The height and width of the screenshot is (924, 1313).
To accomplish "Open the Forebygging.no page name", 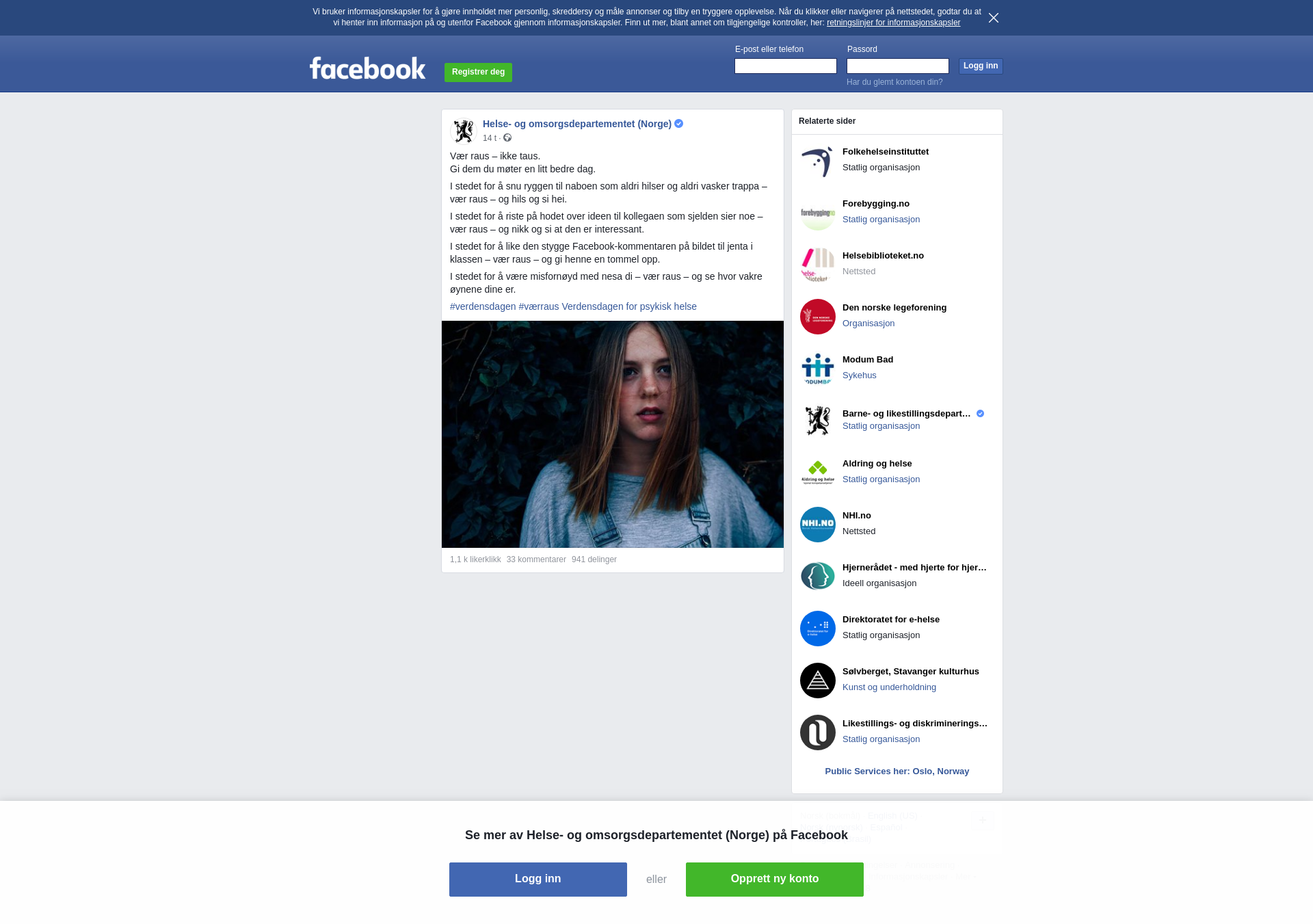I will click(876, 204).
